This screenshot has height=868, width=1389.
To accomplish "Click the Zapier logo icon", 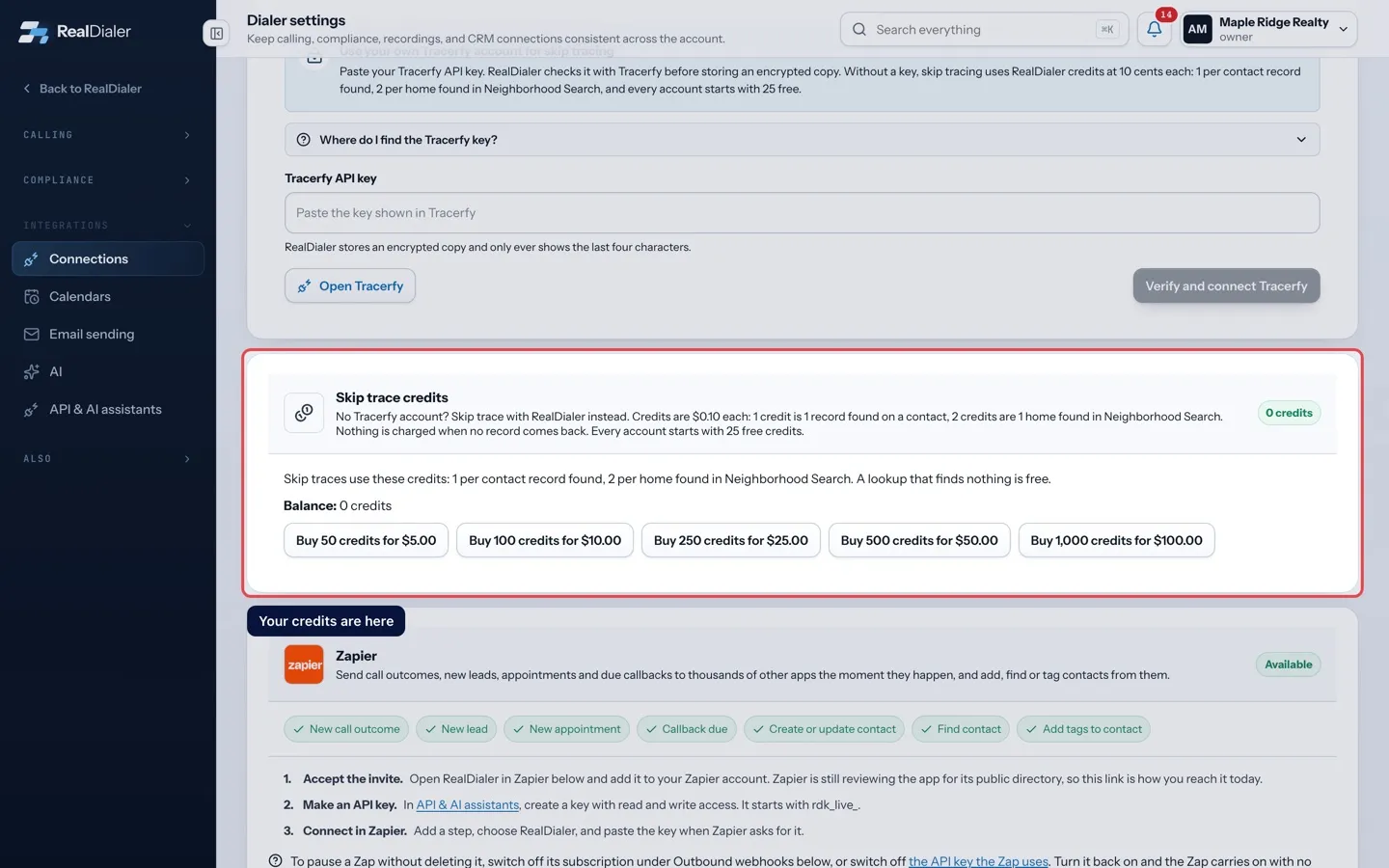I will coord(304,665).
